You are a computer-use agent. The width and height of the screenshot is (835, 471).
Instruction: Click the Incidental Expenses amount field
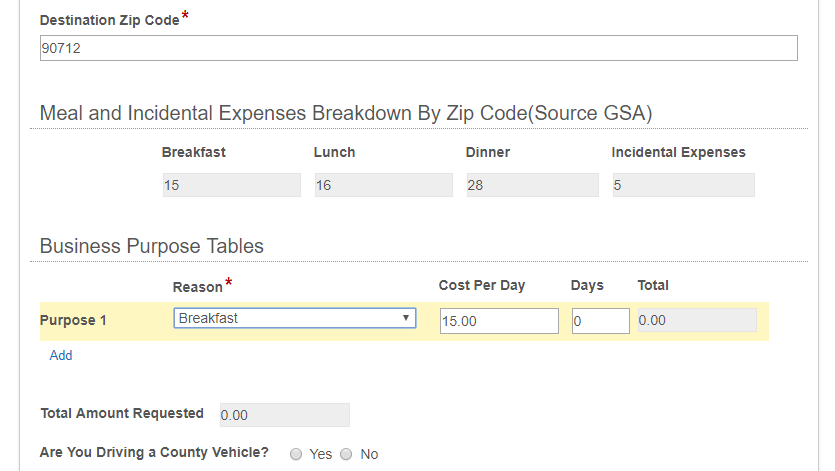click(x=684, y=185)
